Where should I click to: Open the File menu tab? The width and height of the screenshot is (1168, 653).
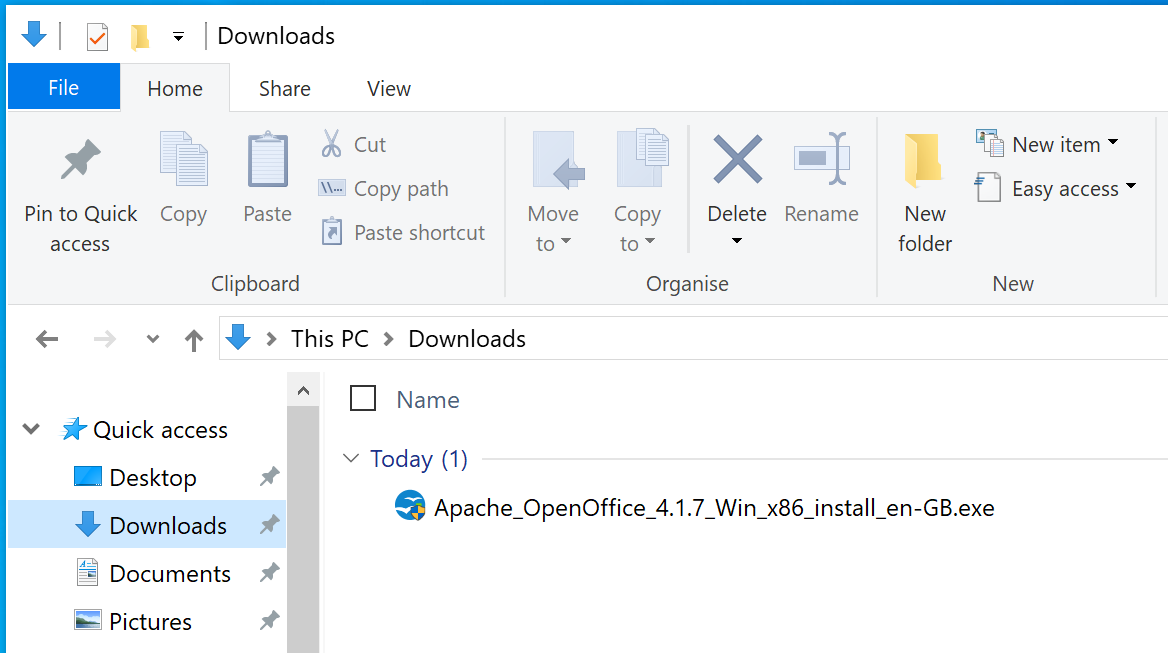pos(63,89)
